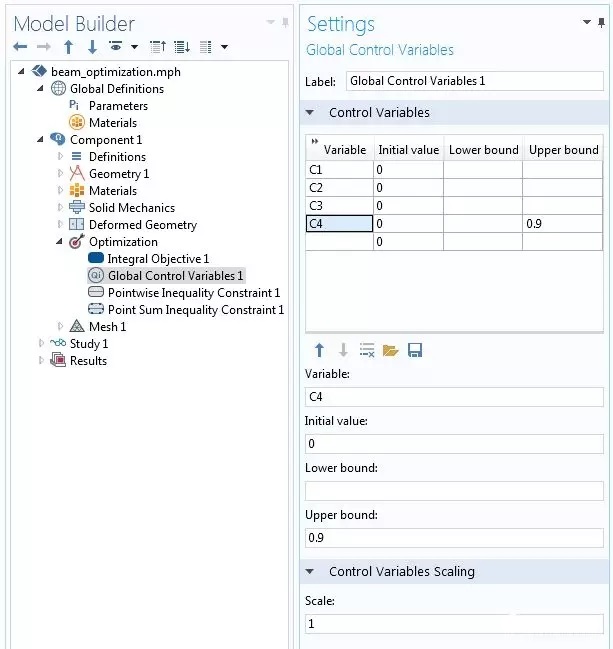
Task: Move table row down arrow
Action: 343,350
